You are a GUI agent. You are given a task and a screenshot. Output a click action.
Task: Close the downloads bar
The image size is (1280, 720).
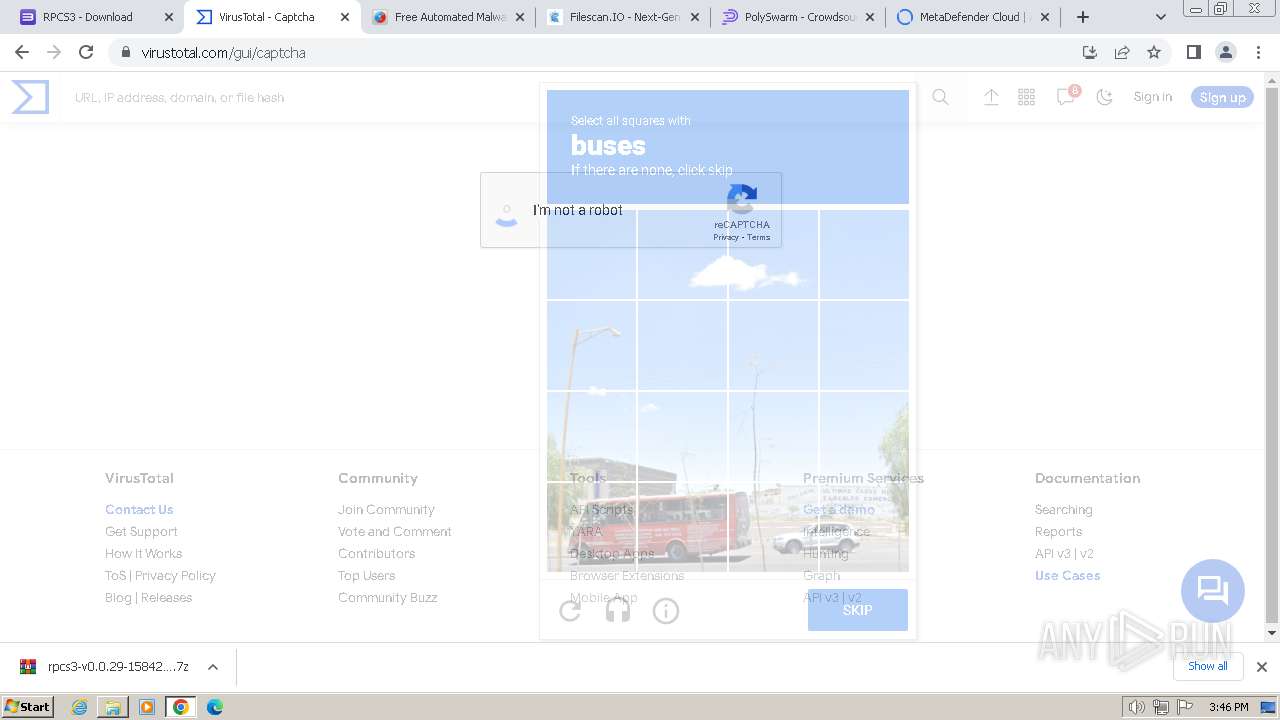(x=1262, y=667)
